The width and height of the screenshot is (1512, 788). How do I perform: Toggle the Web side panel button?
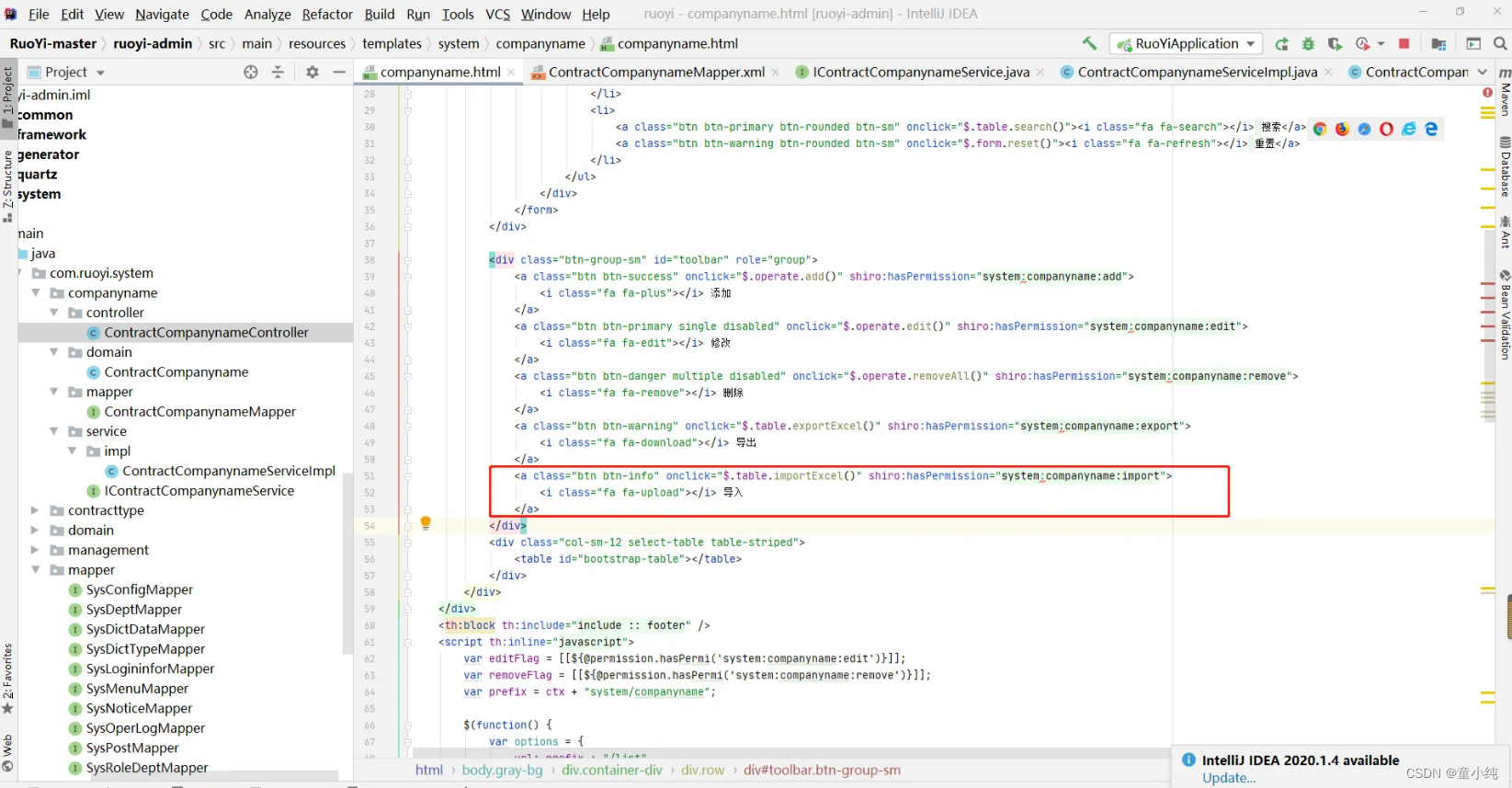click(x=7, y=752)
